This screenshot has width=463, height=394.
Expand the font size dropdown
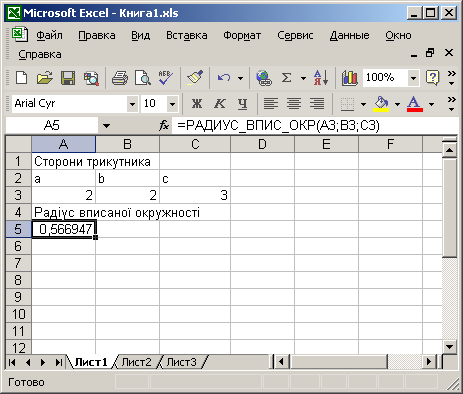coord(172,104)
